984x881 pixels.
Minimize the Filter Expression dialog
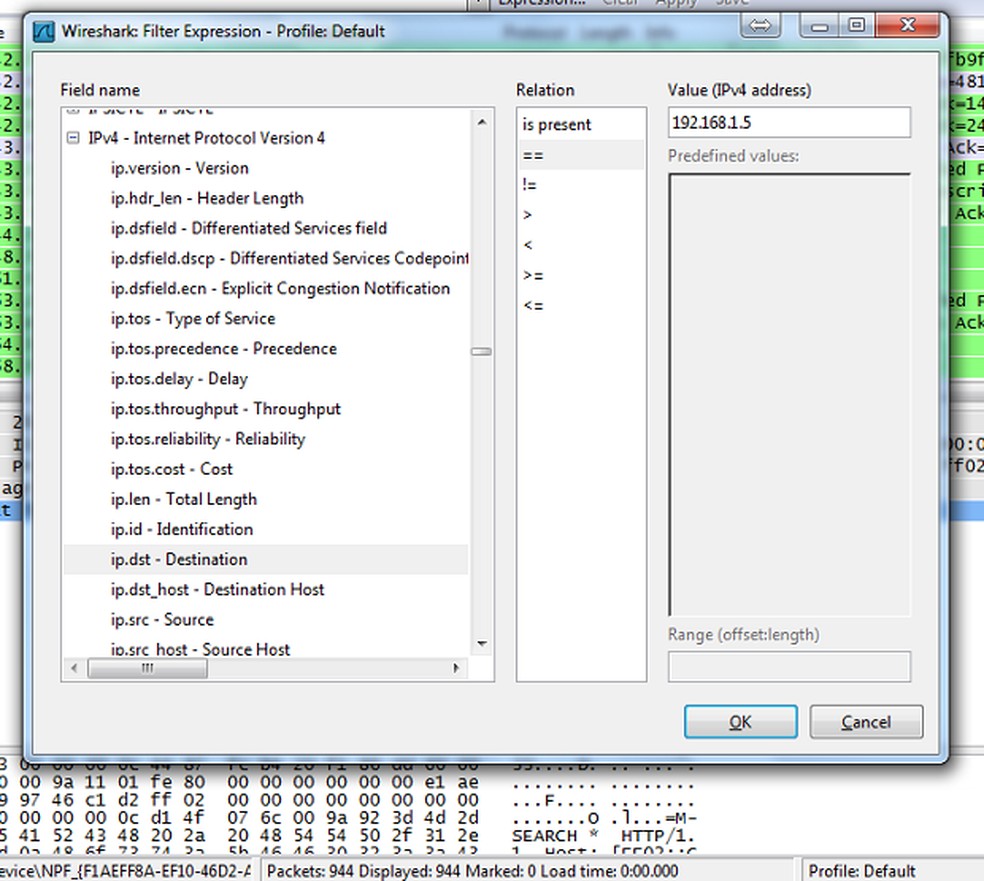point(819,26)
